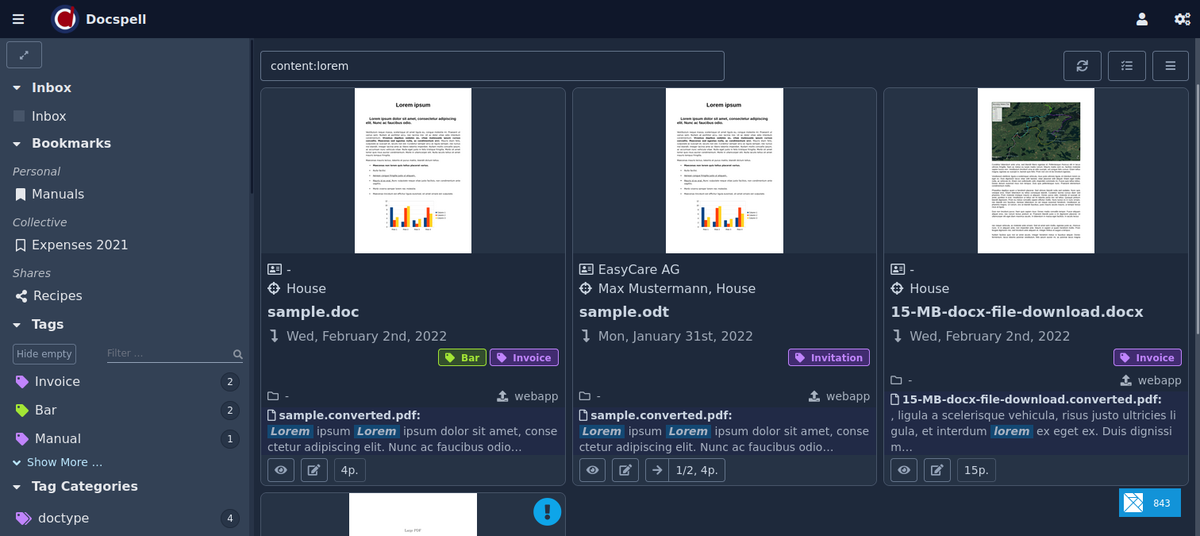Click the refresh search results icon
The image size is (1200, 536).
[x=1082, y=66]
